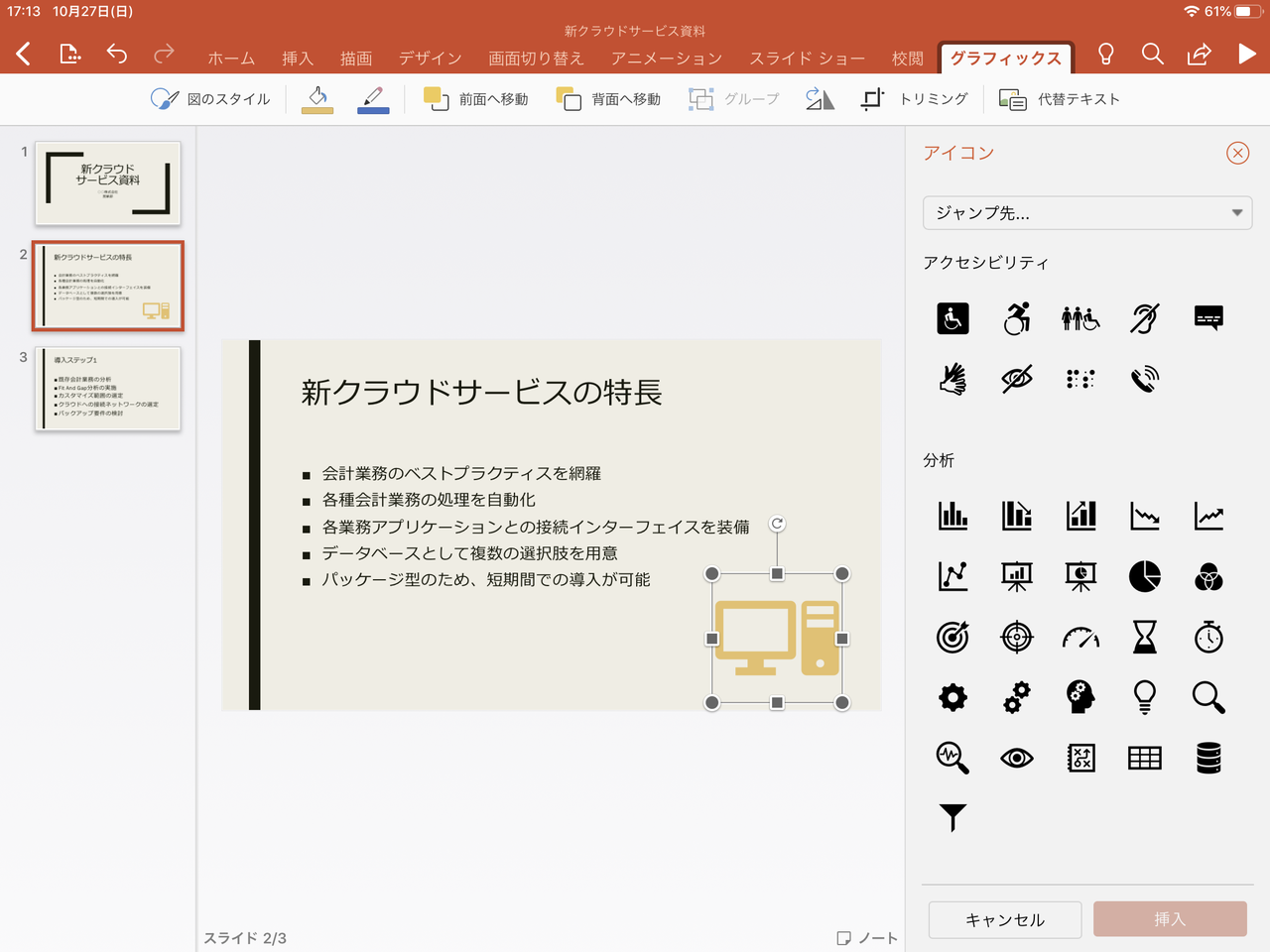Click the トリミング crop button
The height and width of the screenshot is (952, 1270).
pos(915,99)
